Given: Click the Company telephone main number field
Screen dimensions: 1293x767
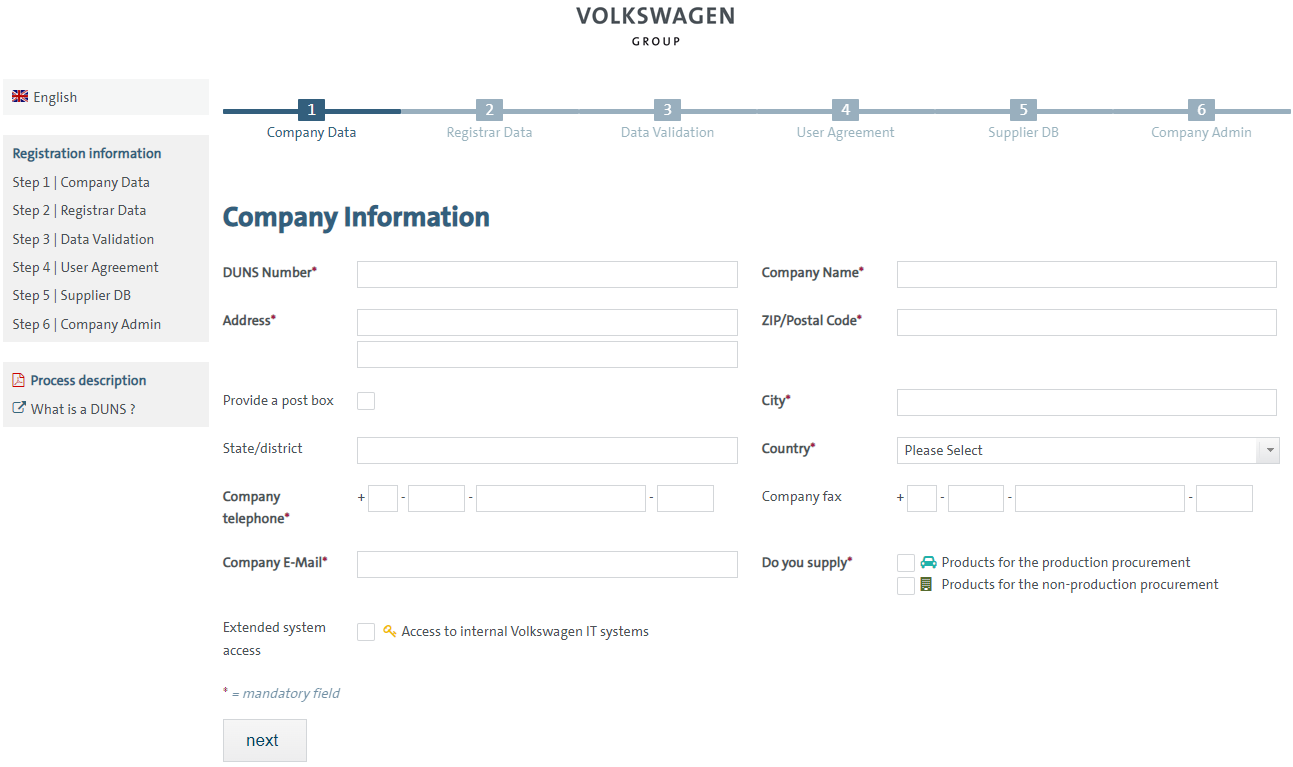Looking at the screenshot, I should coord(561,498).
